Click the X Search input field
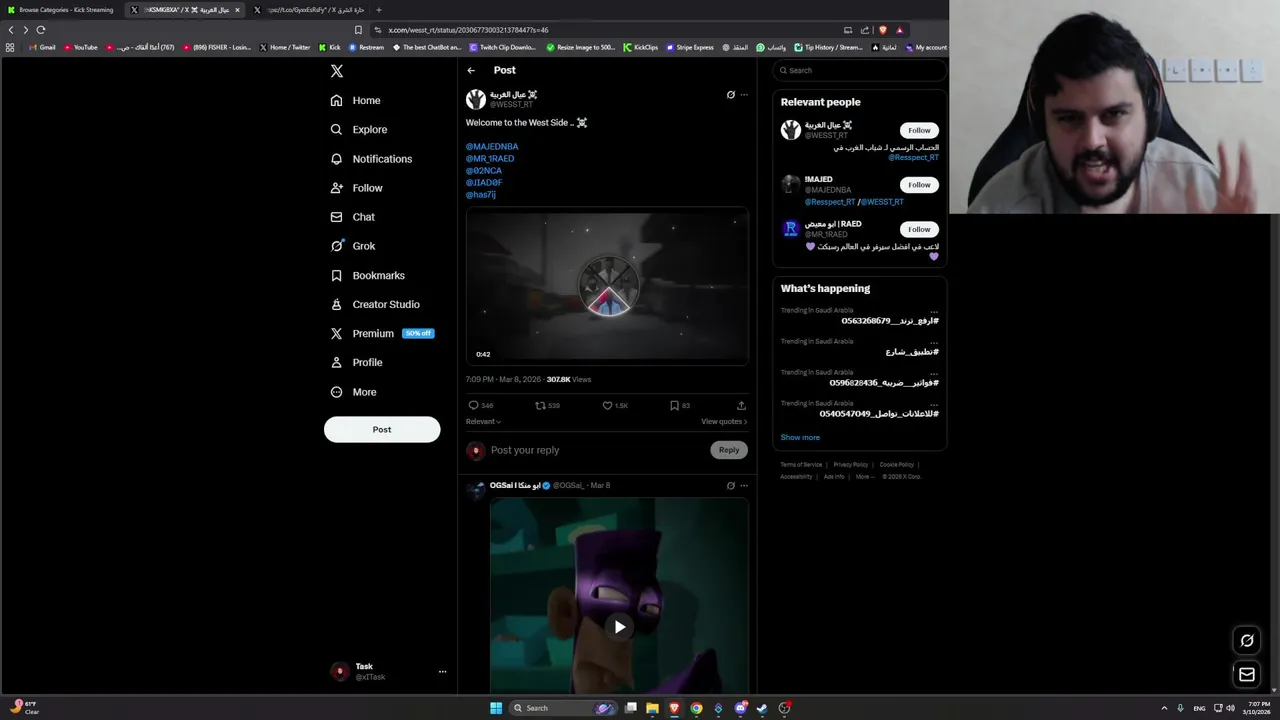1280x720 pixels. [860, 71]
